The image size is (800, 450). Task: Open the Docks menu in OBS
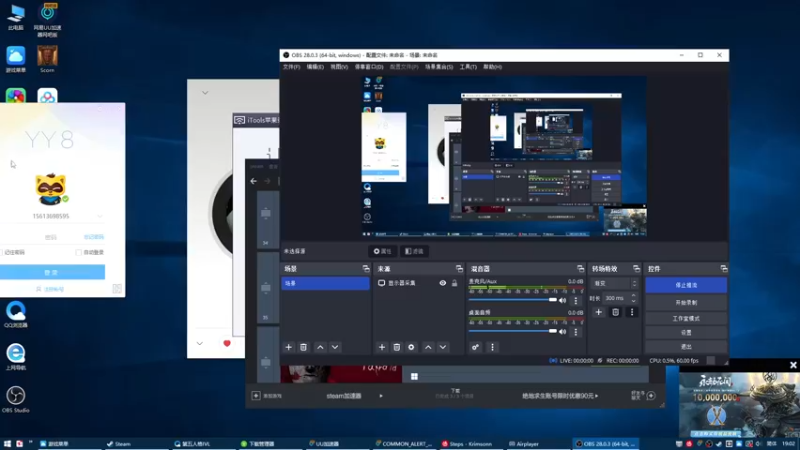(369, 67)
